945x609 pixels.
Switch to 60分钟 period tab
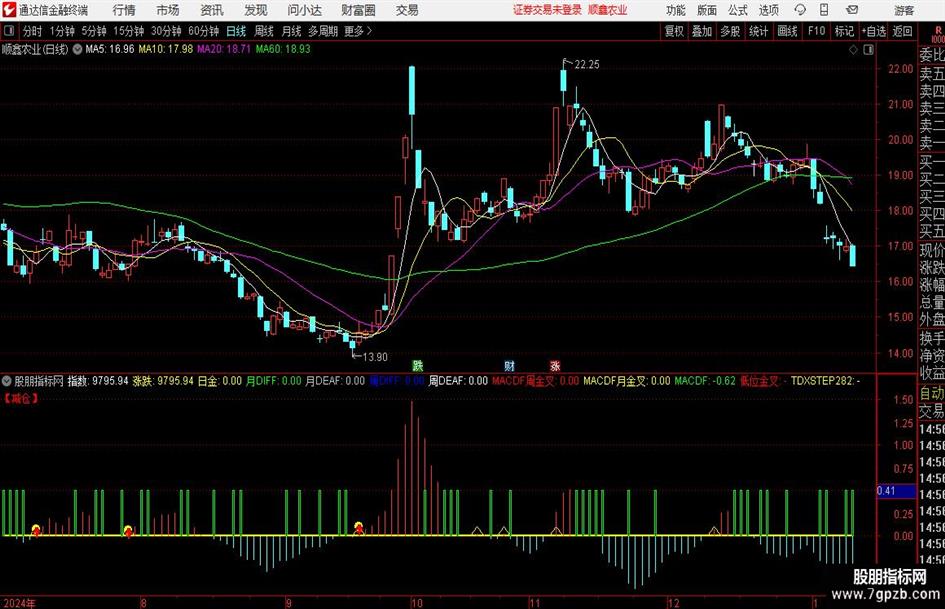point(204,31)
